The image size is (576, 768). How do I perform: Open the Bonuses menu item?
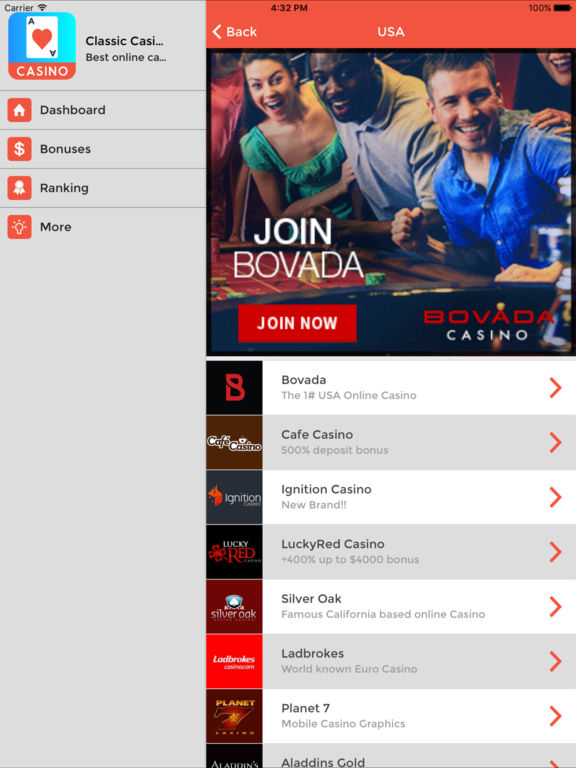point(103,149)
